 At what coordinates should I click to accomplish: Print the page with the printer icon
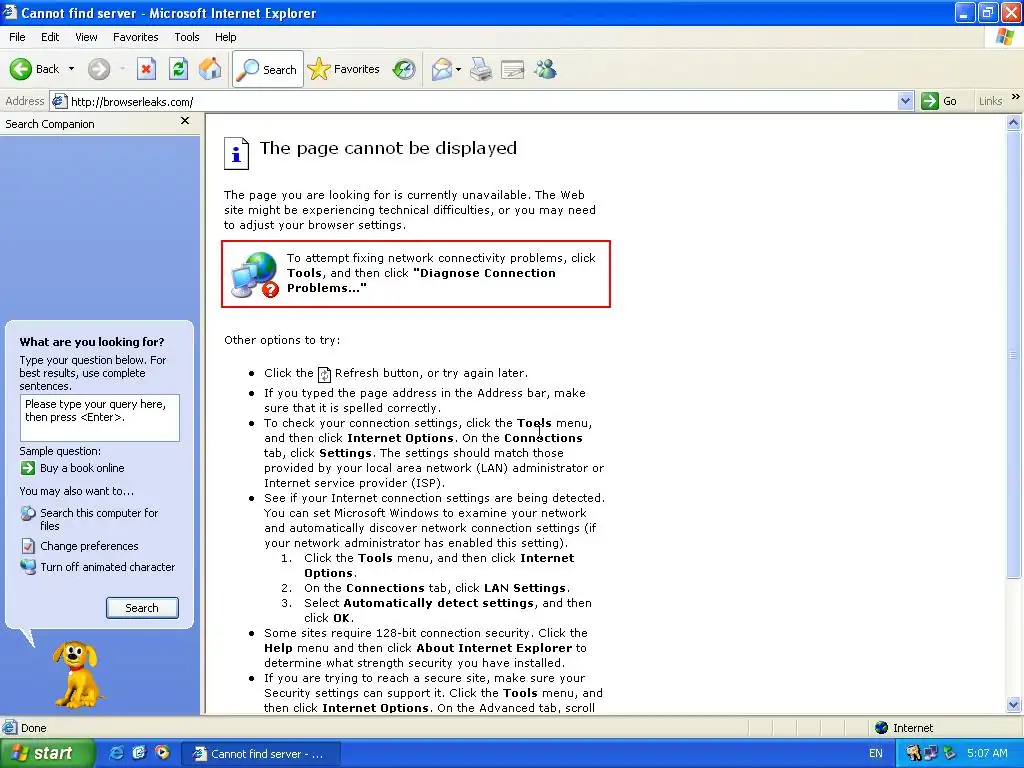481,69
